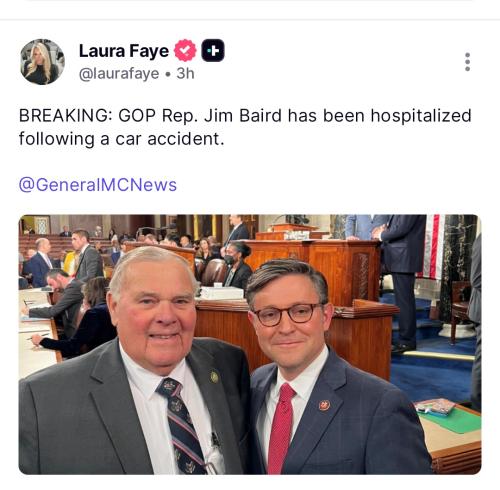Viewport: 500px width, 490px height.
Task: Open the three-dot post options menu
Action: coord(467,62)
